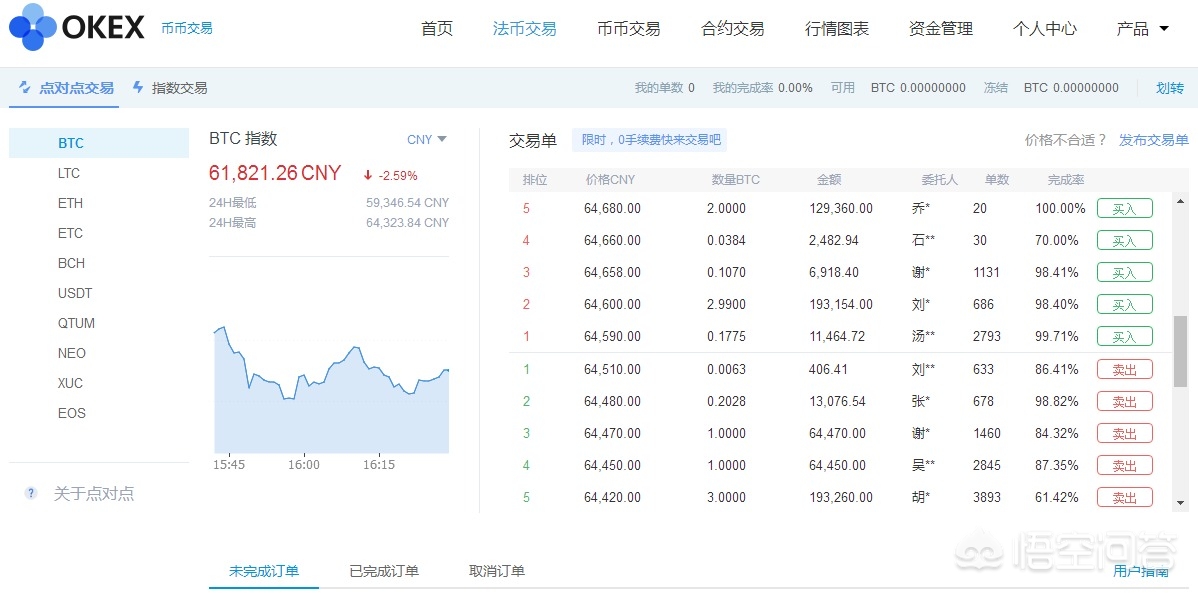Switch to the 取消订单 tab

pos(497,571)
